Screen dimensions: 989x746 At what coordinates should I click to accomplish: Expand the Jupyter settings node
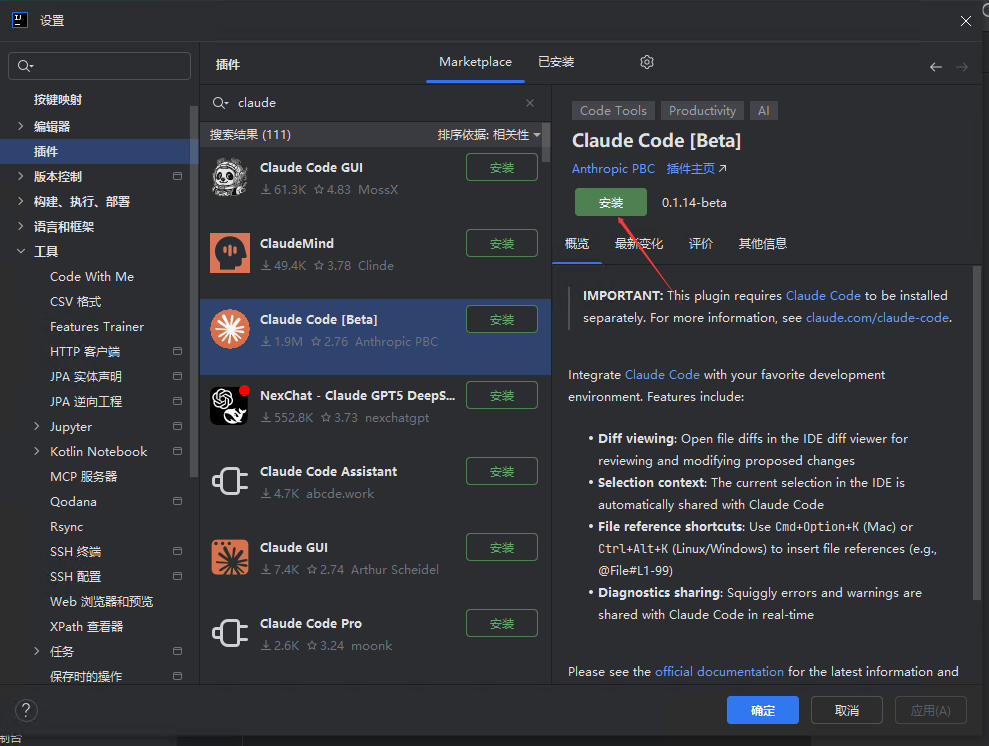click(x=37, y=427)
